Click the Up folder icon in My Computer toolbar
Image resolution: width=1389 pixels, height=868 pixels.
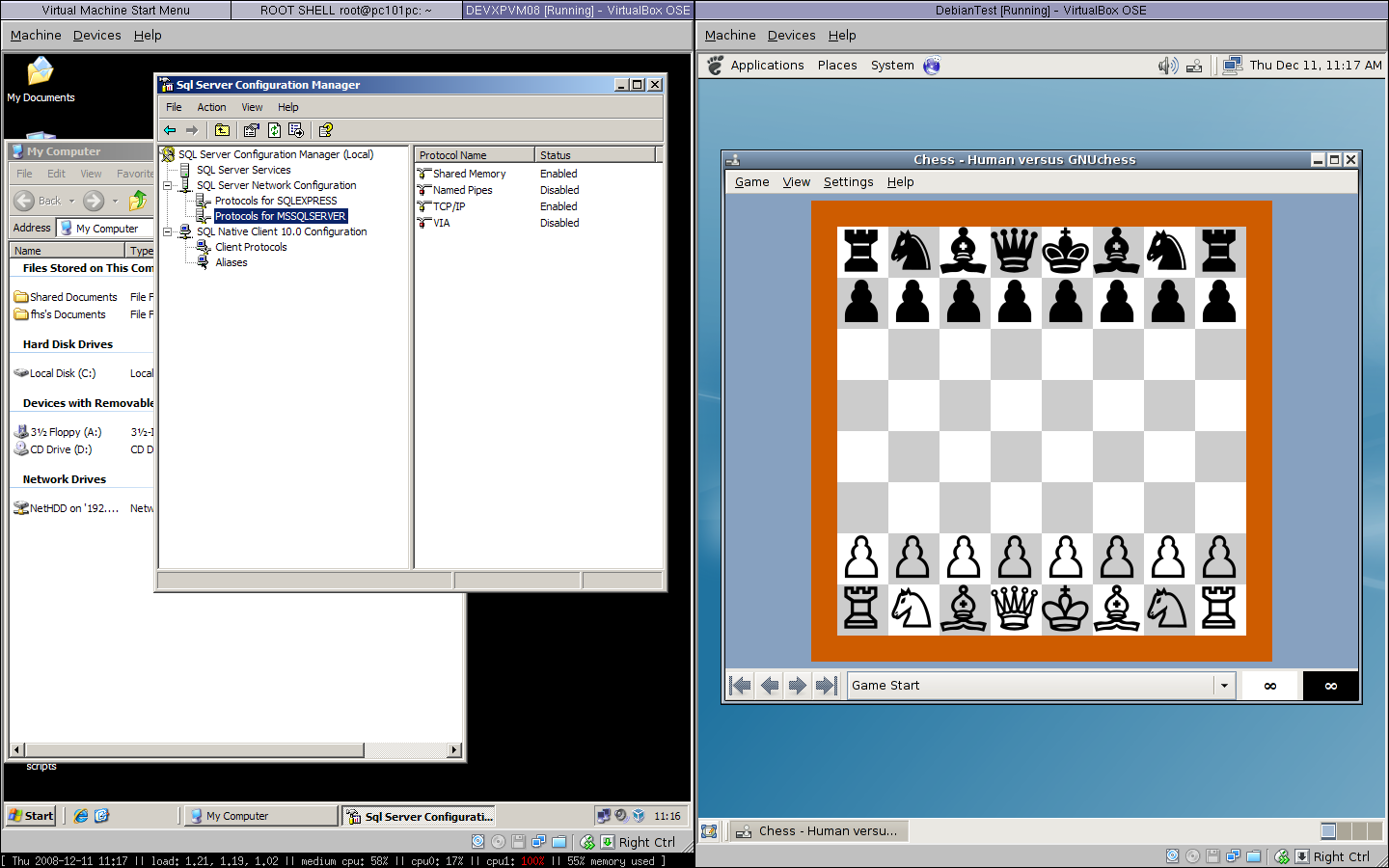click(138, 201)
